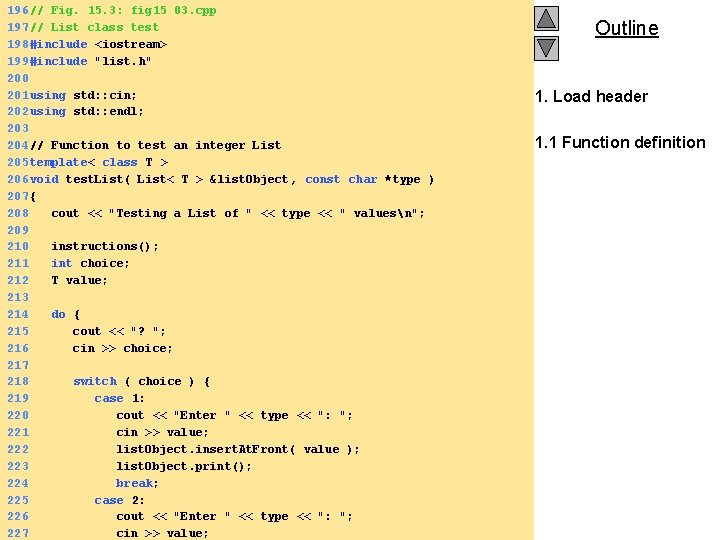Click the 'case 2:' label
This screenshot has height=540, width=720.
pos(119,500)
